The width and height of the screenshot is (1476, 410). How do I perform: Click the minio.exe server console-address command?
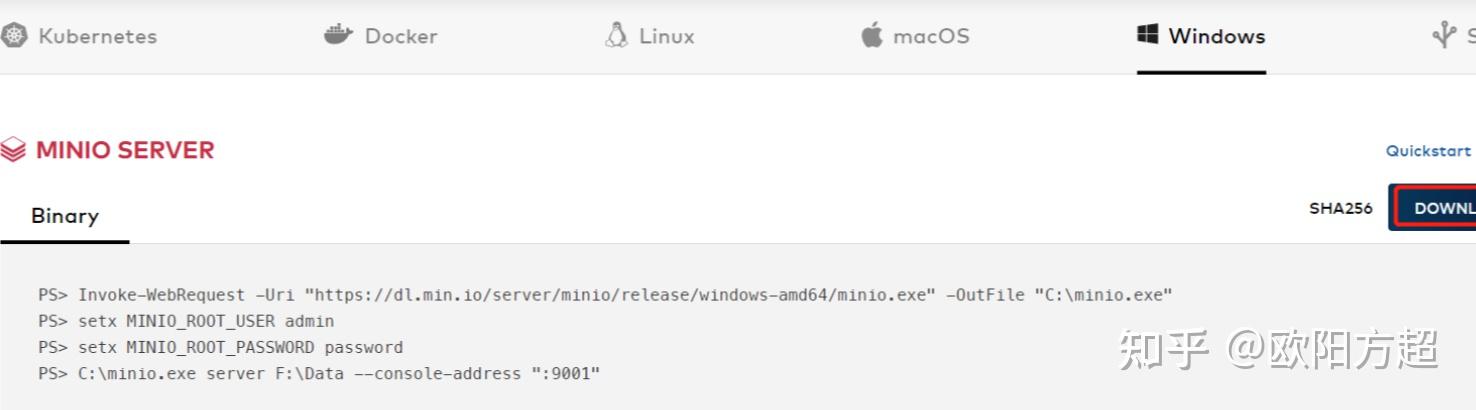(x=319, y=373)
